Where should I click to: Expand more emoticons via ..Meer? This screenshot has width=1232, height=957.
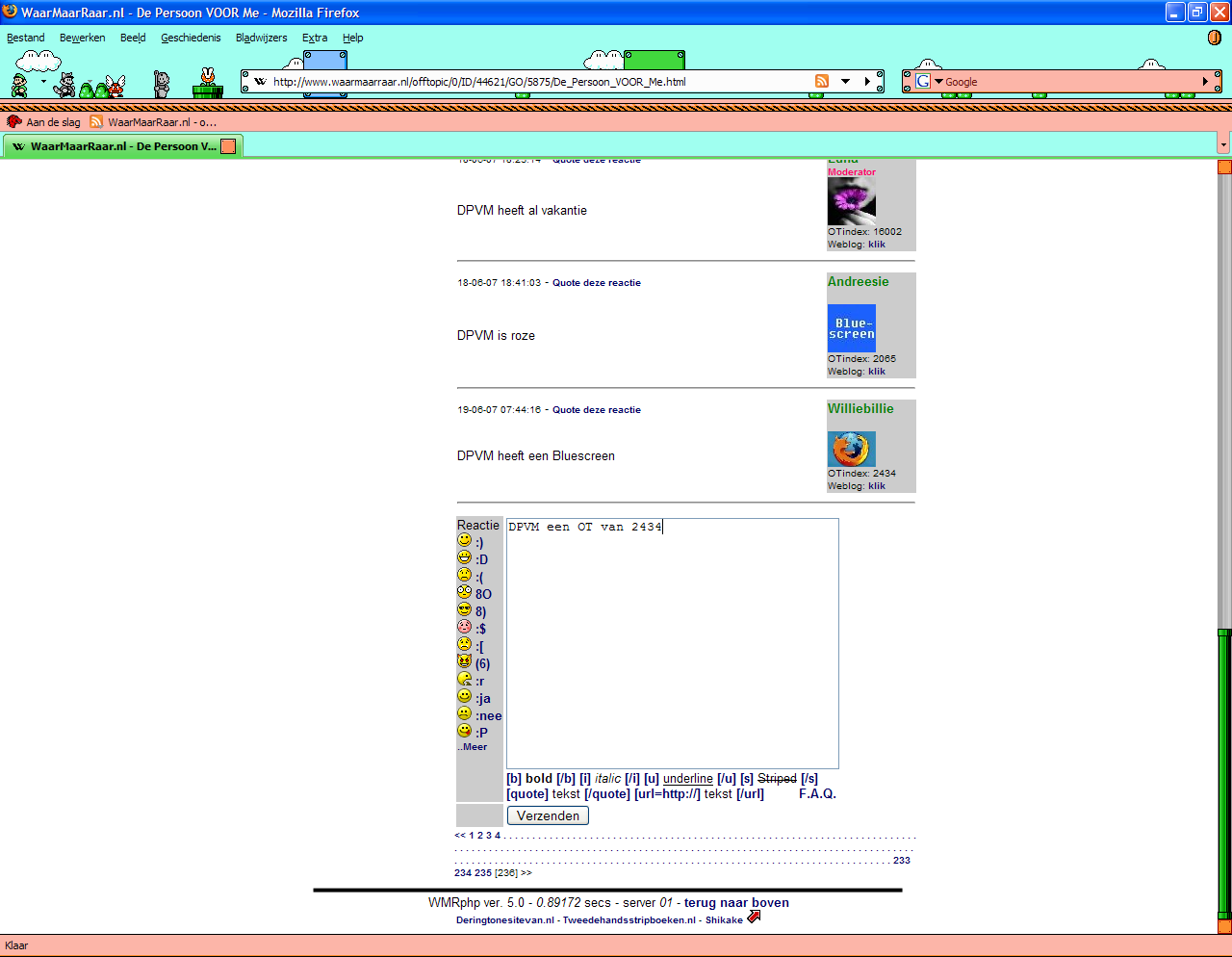point(472,747)
